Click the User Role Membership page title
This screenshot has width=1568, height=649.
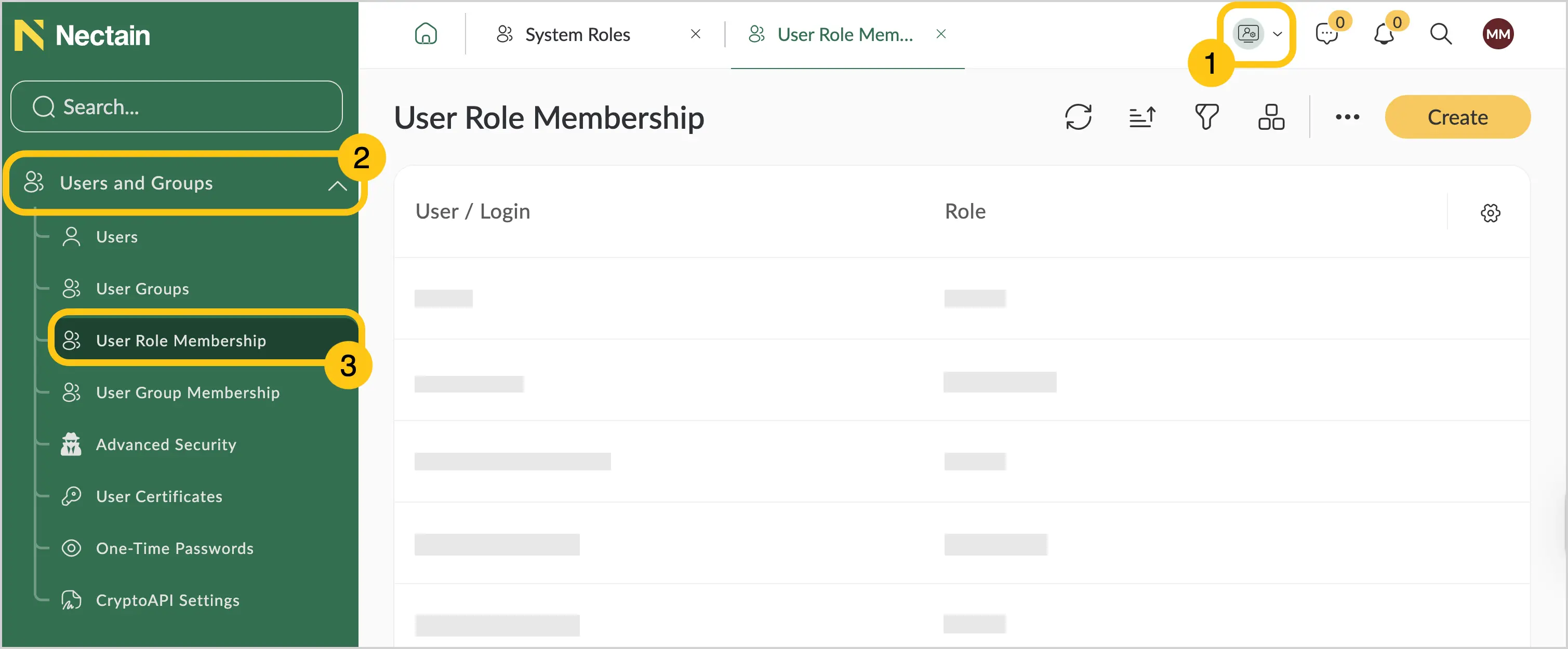(549, 117)
